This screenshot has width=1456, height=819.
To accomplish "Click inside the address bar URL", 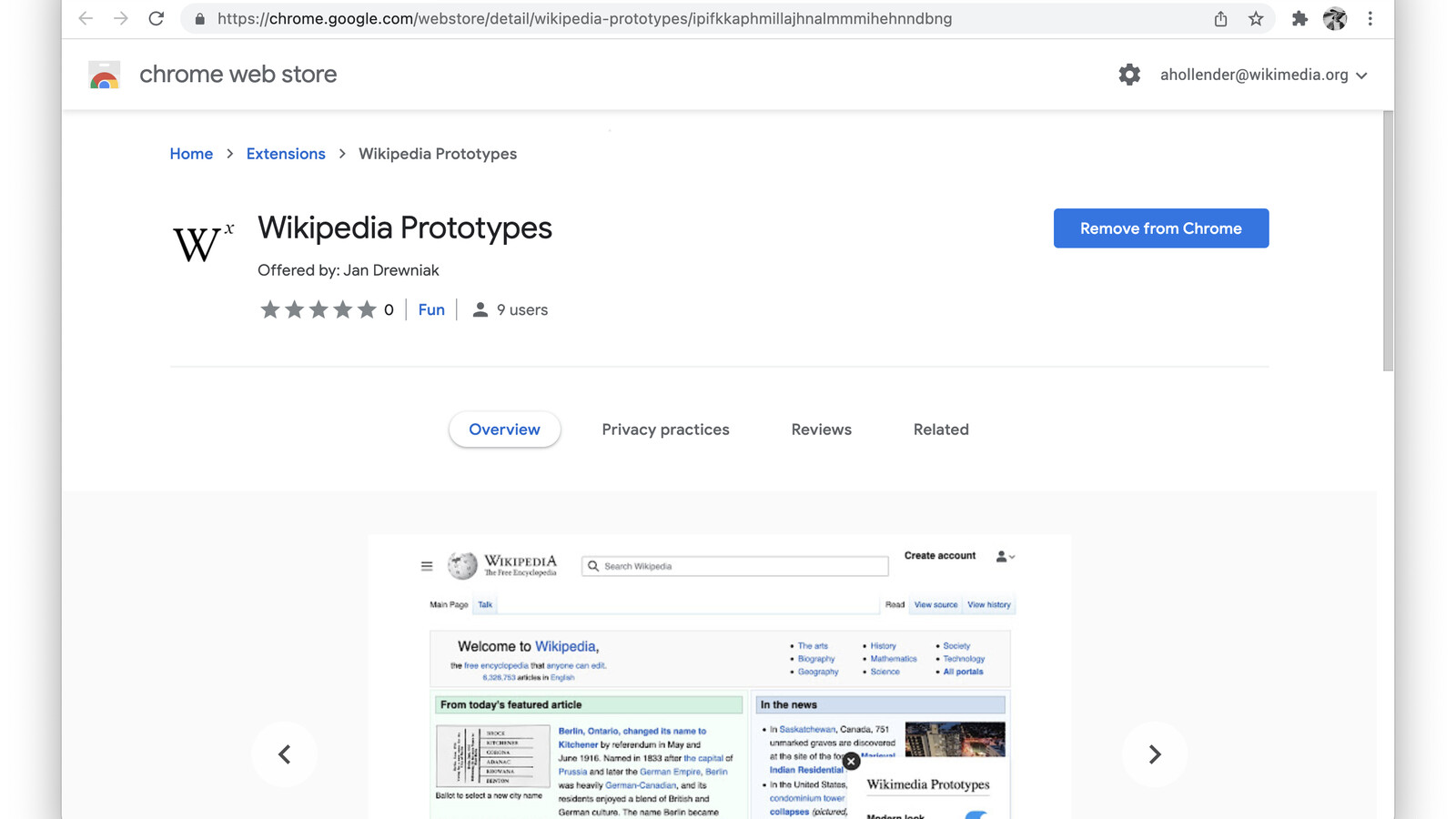I will [x=582, y=18].
